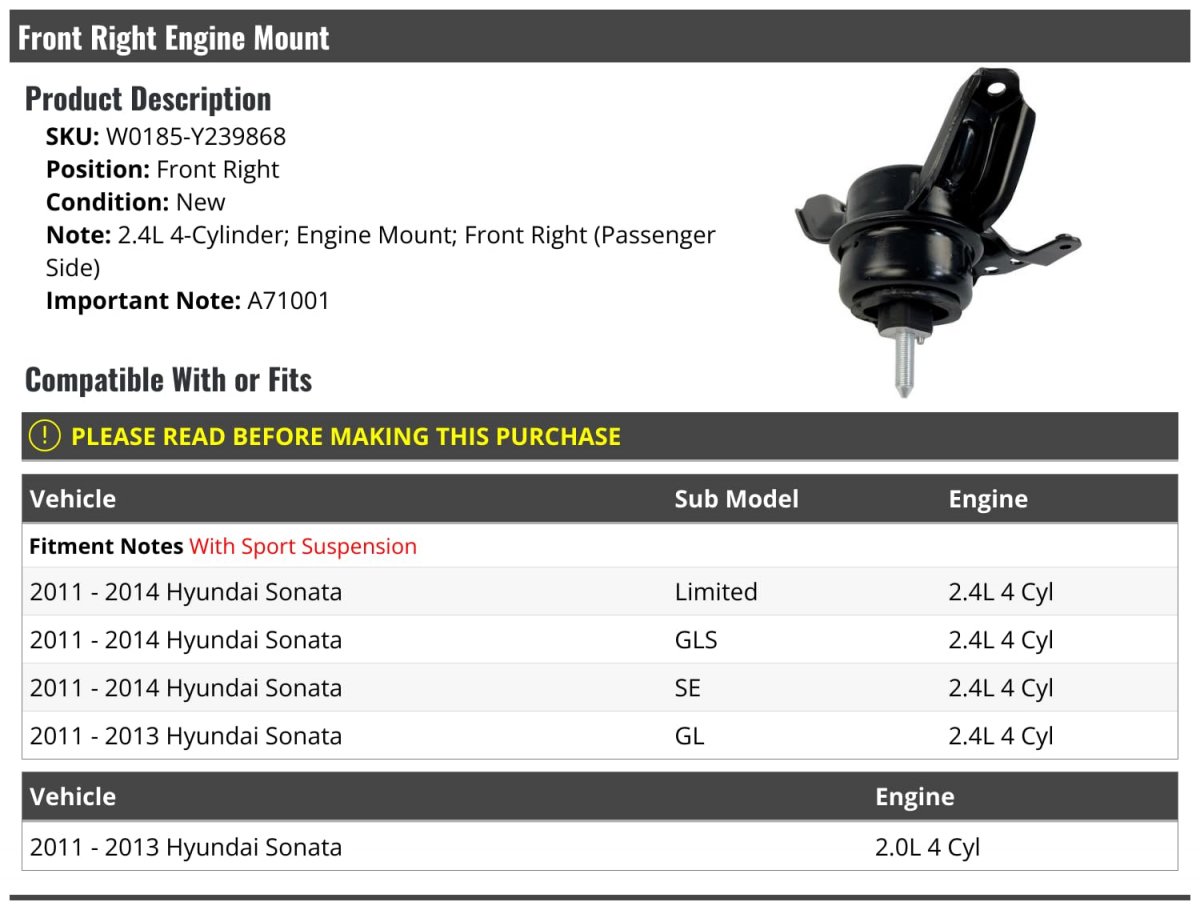Click the With Sport Suspension fitment note

(x=303, y=546)
